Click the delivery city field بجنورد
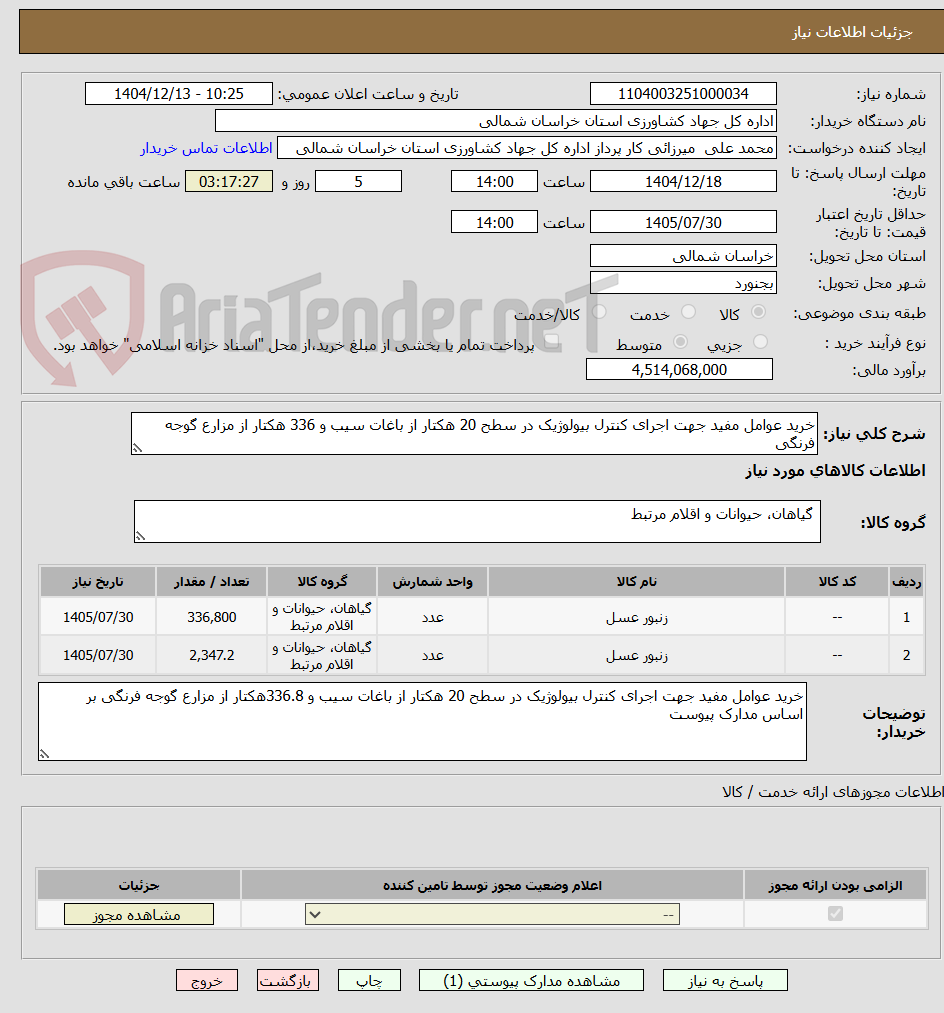Image resolution: width=944 pixels, height=1013 pixels. 683,283
